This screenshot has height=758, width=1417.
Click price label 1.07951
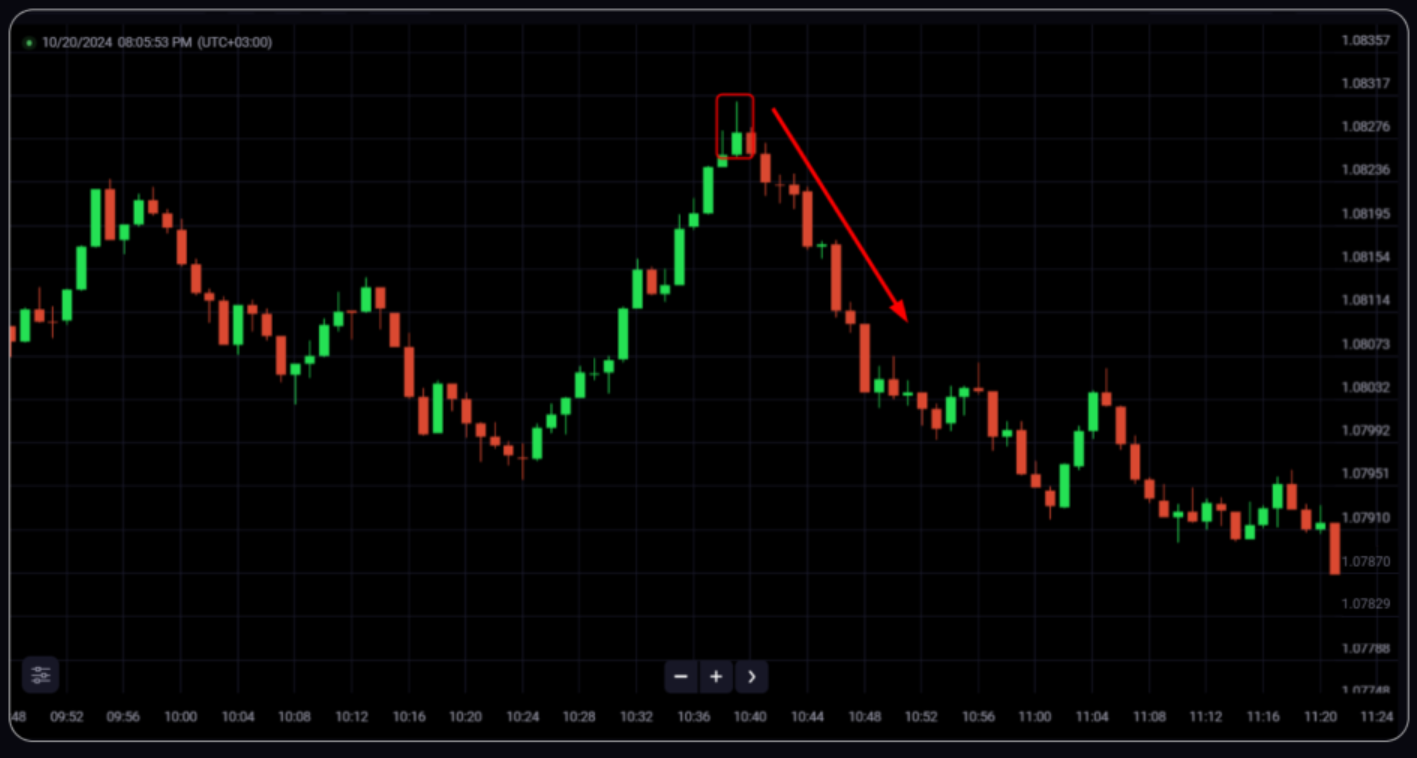pyautogui.click(x=1365, y=473)
